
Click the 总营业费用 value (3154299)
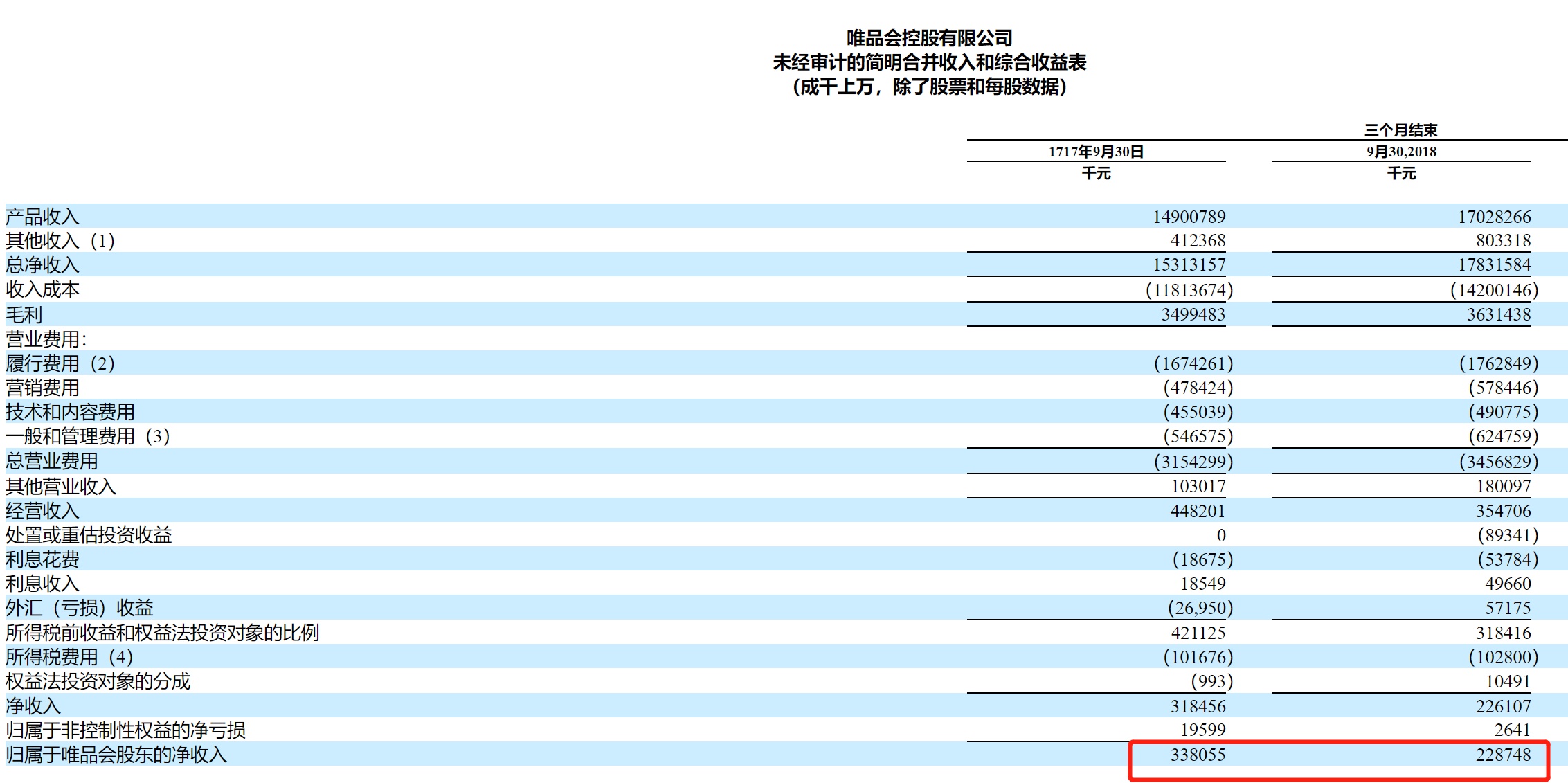(1193, 462)
